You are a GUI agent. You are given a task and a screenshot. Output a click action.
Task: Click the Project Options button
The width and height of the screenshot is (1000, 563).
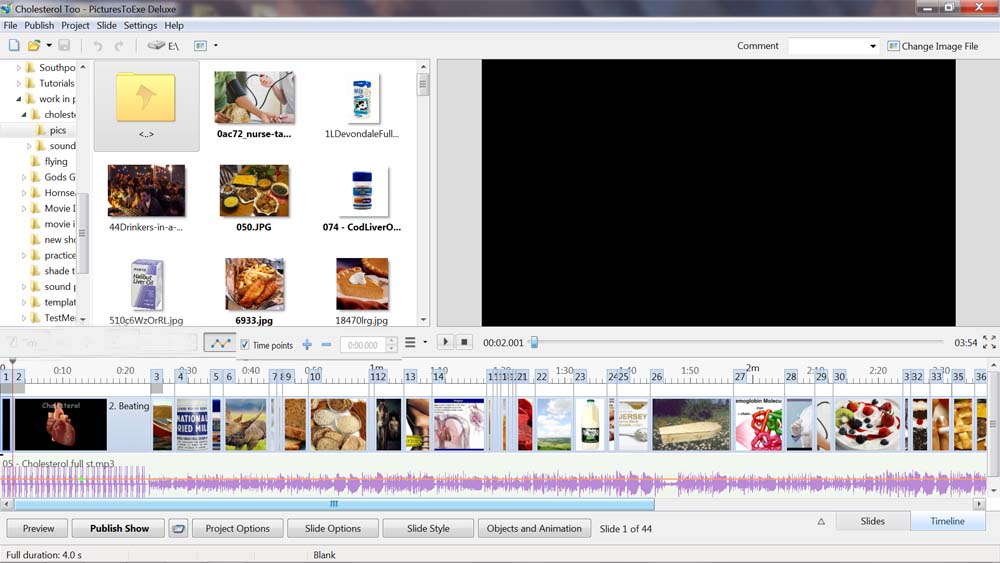coord(237,528)
